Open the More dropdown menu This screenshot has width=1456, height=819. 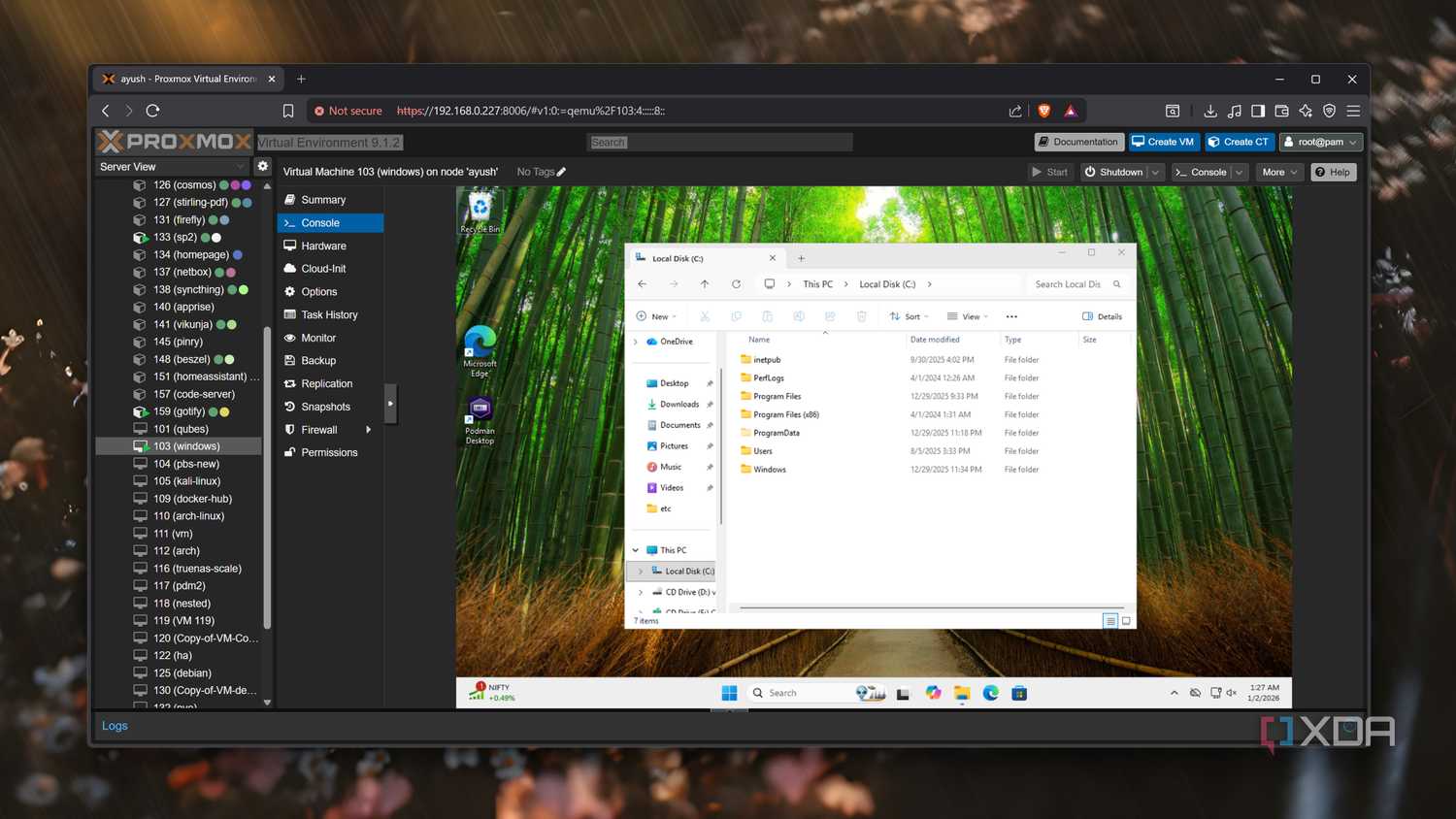(x=1279, y=172)
